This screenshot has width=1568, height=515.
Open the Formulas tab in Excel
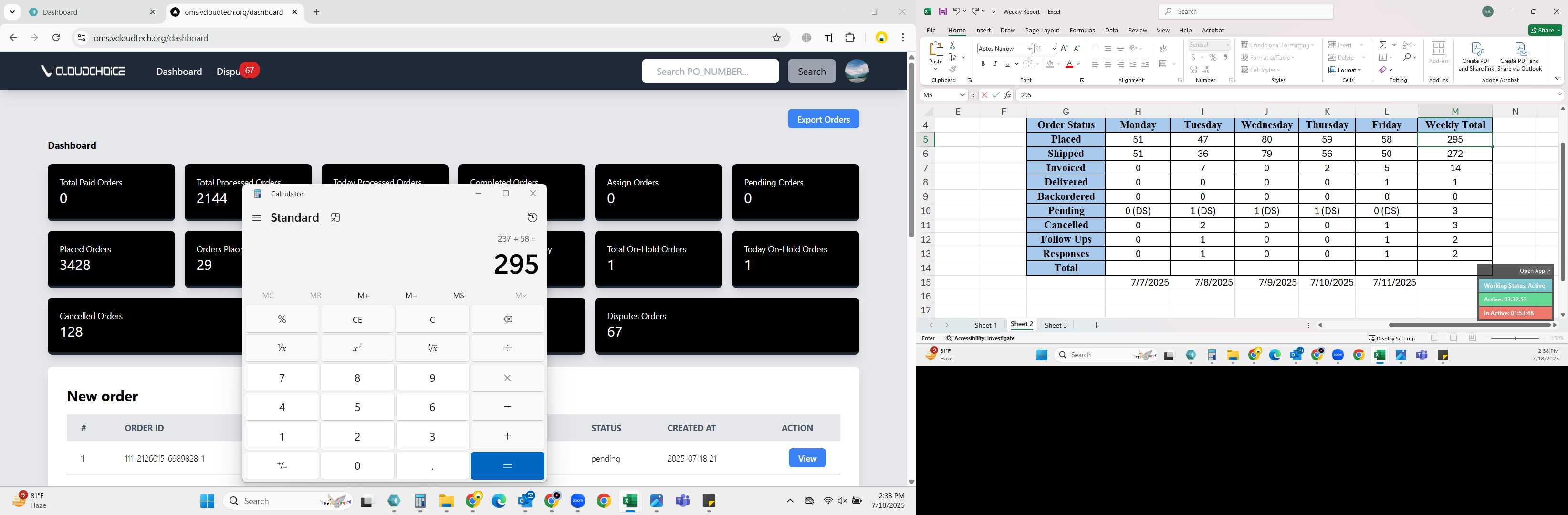[x=1082, y=31]
